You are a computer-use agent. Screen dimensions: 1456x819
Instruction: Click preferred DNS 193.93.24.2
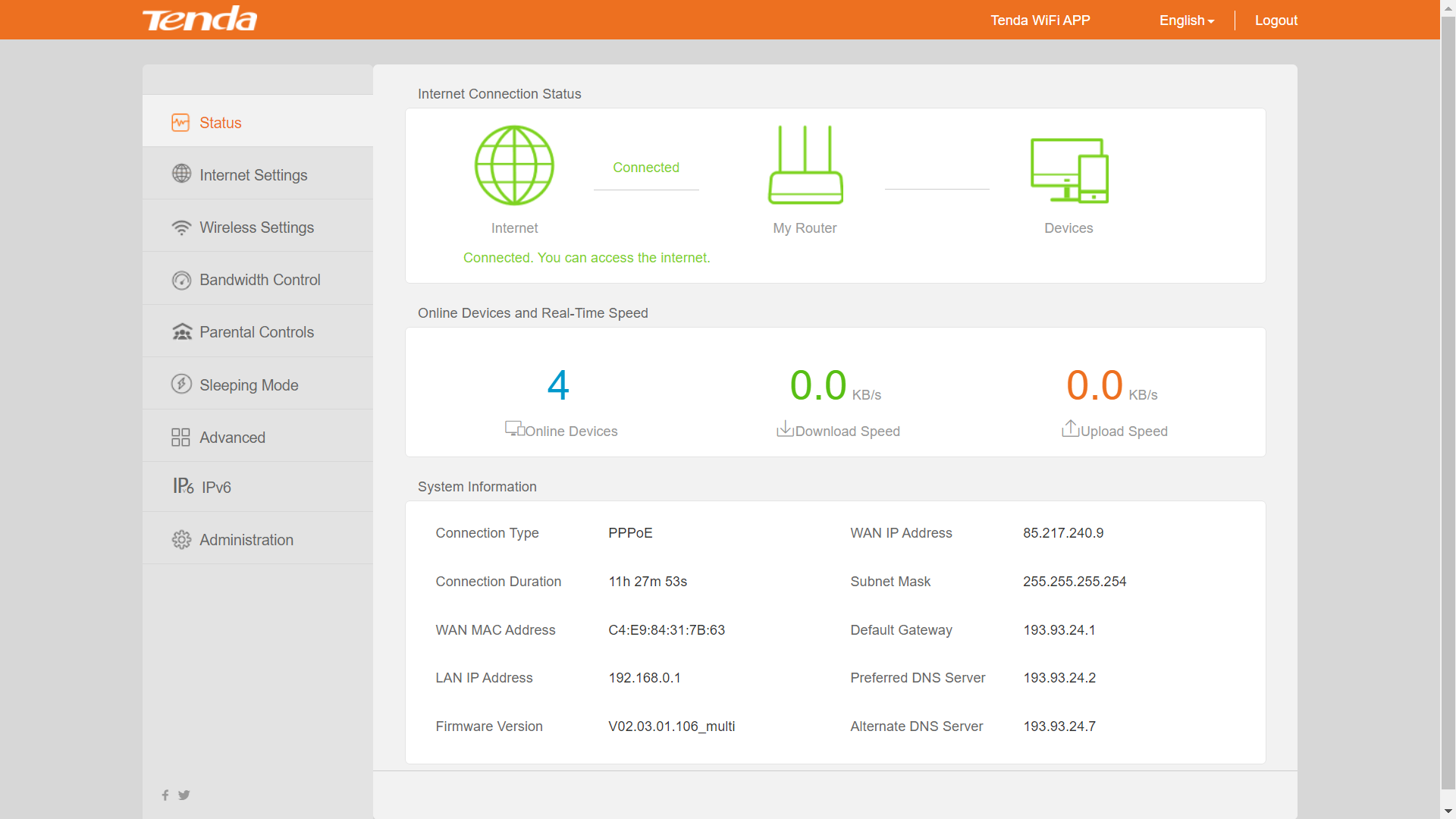[x=1059, y=678]
